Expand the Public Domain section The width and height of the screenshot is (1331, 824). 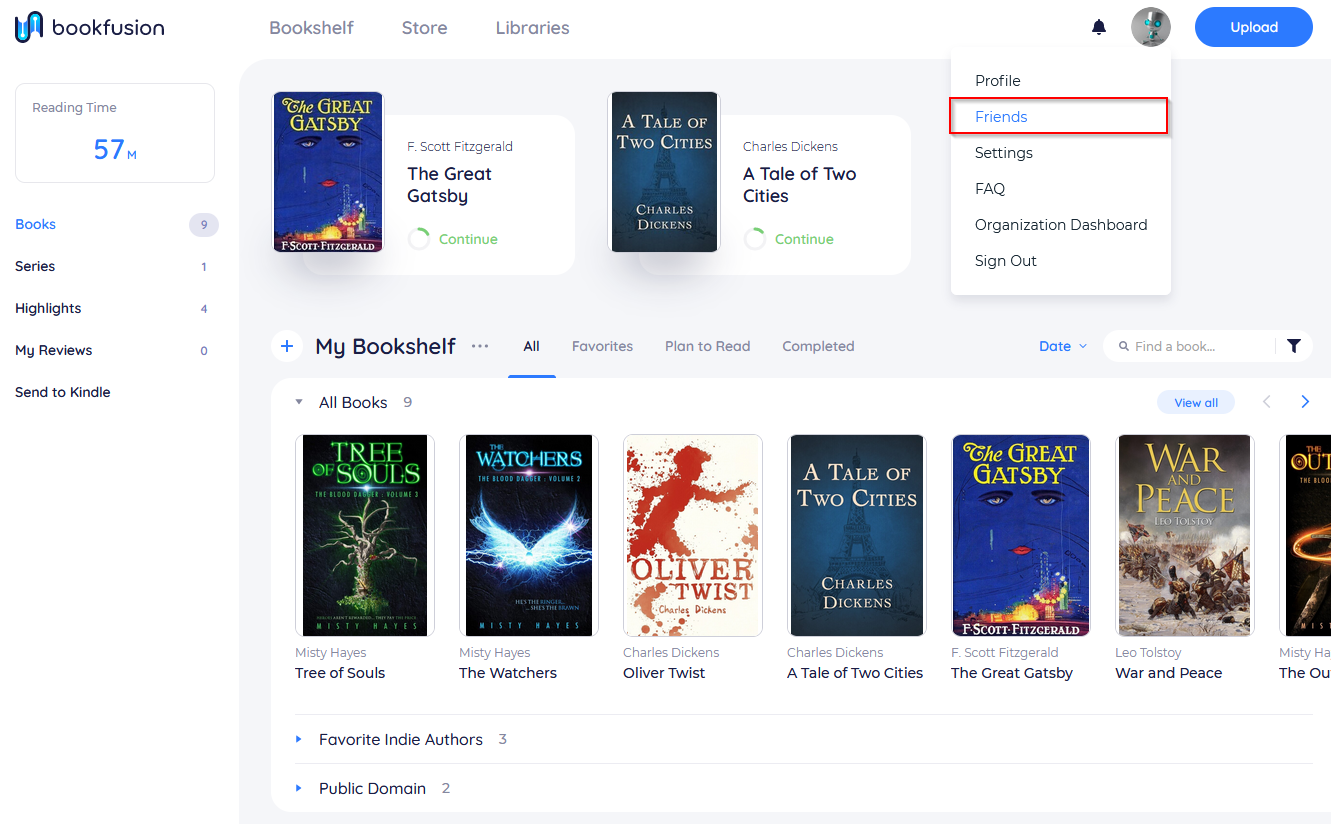coord(299,788)
